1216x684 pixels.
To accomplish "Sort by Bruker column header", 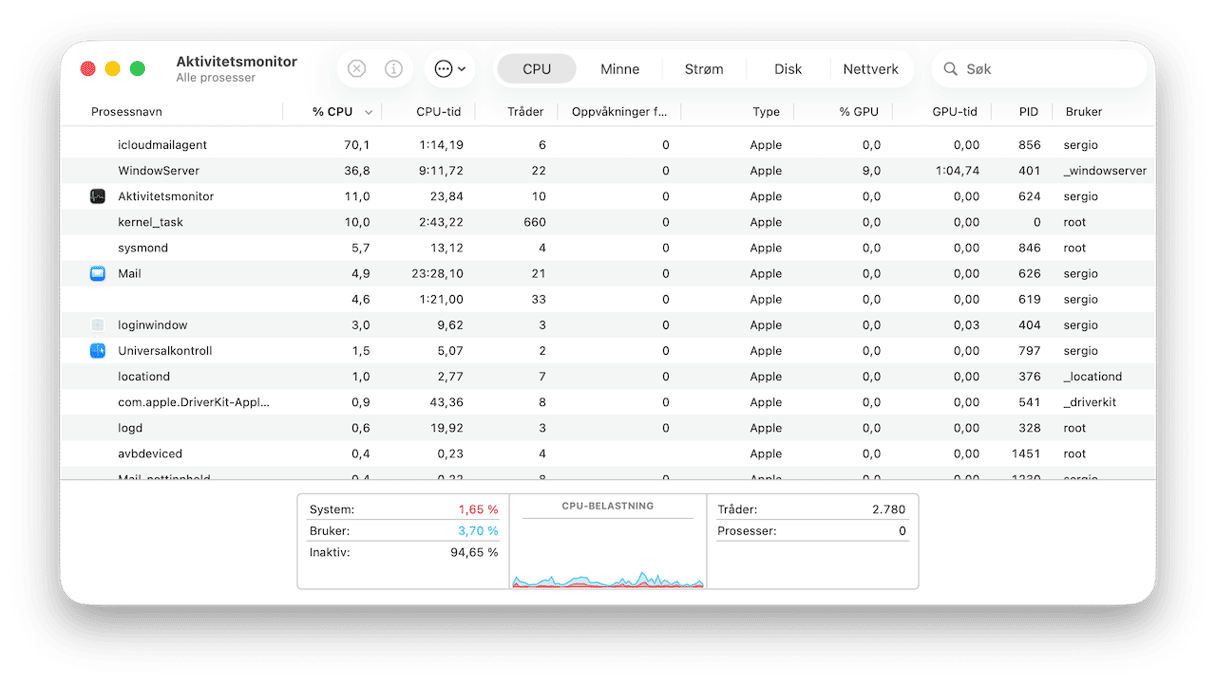I will point(1084,112).
